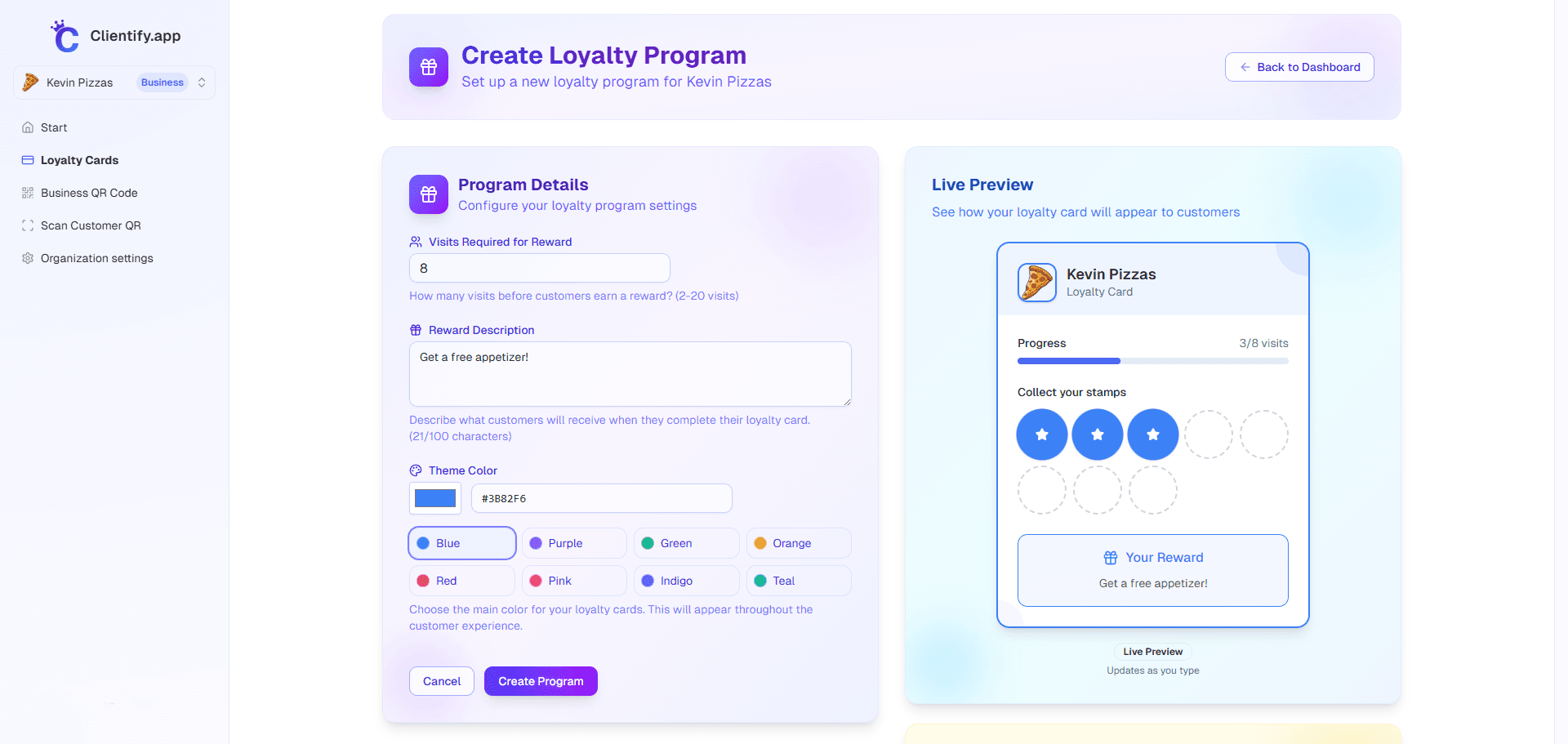Click the gift icon next to Program Details
The width and height of the screenshot is (1568, 744).
[429, 194]
